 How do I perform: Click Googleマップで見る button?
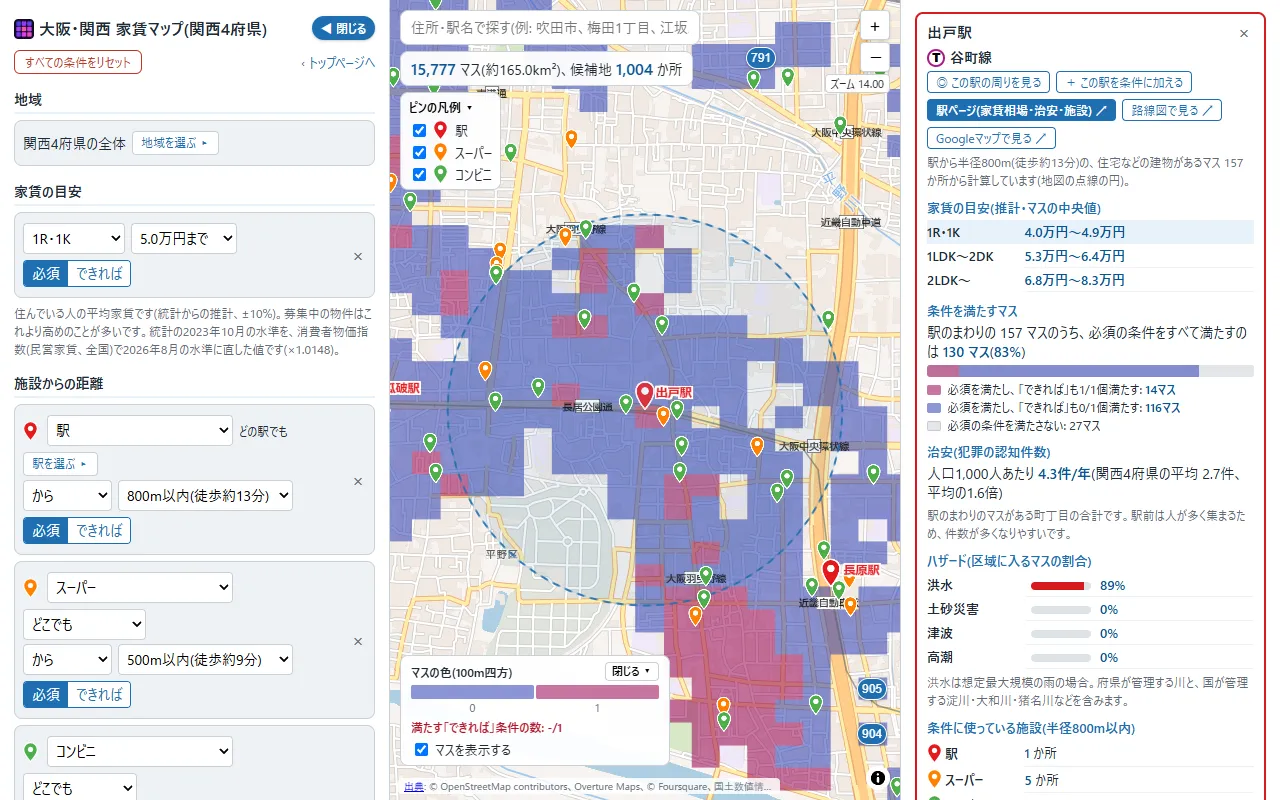coord(991,138)
